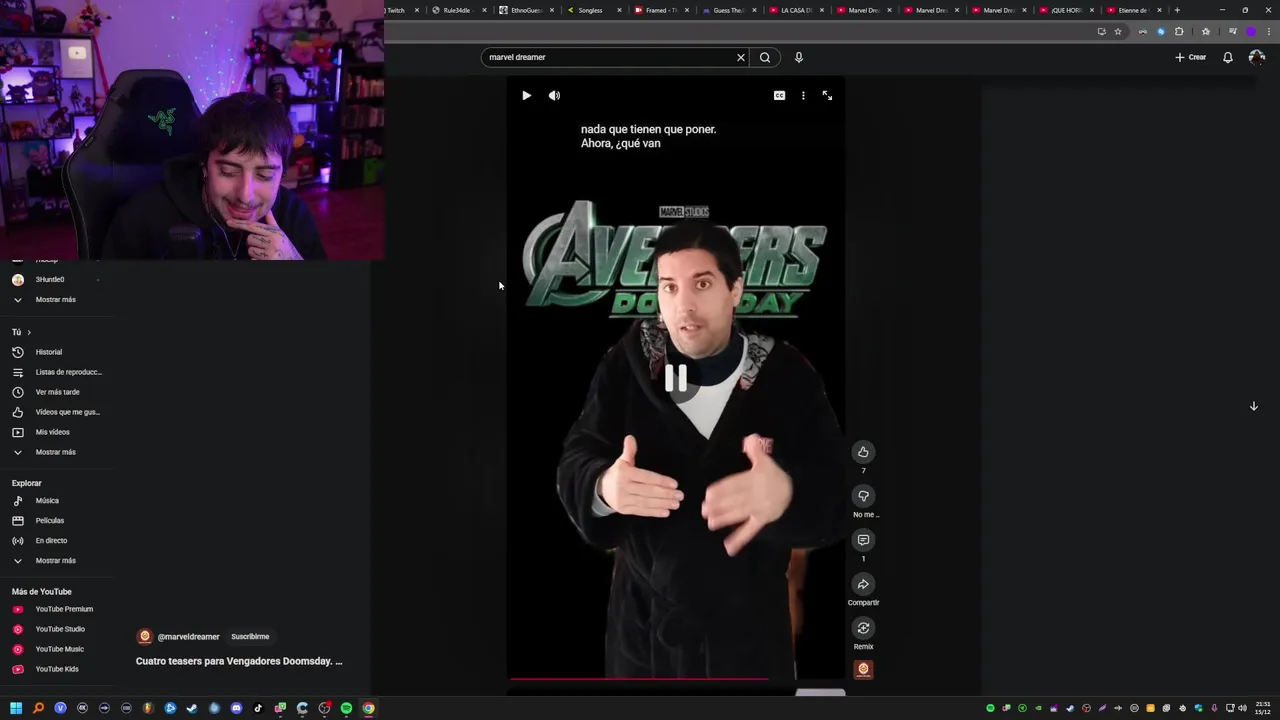Viewport: 1280px width, 720px height.
Task: Open YouTube Studio link
Action: click(60, 629)
